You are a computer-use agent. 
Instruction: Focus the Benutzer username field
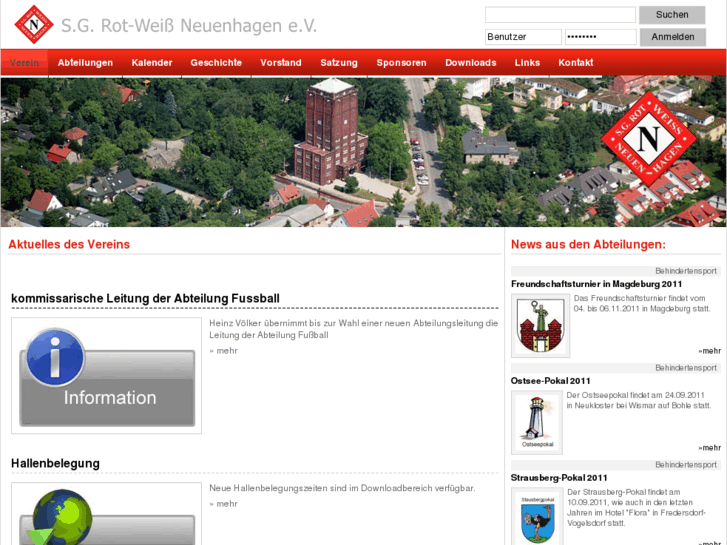[x=523, y=37]
